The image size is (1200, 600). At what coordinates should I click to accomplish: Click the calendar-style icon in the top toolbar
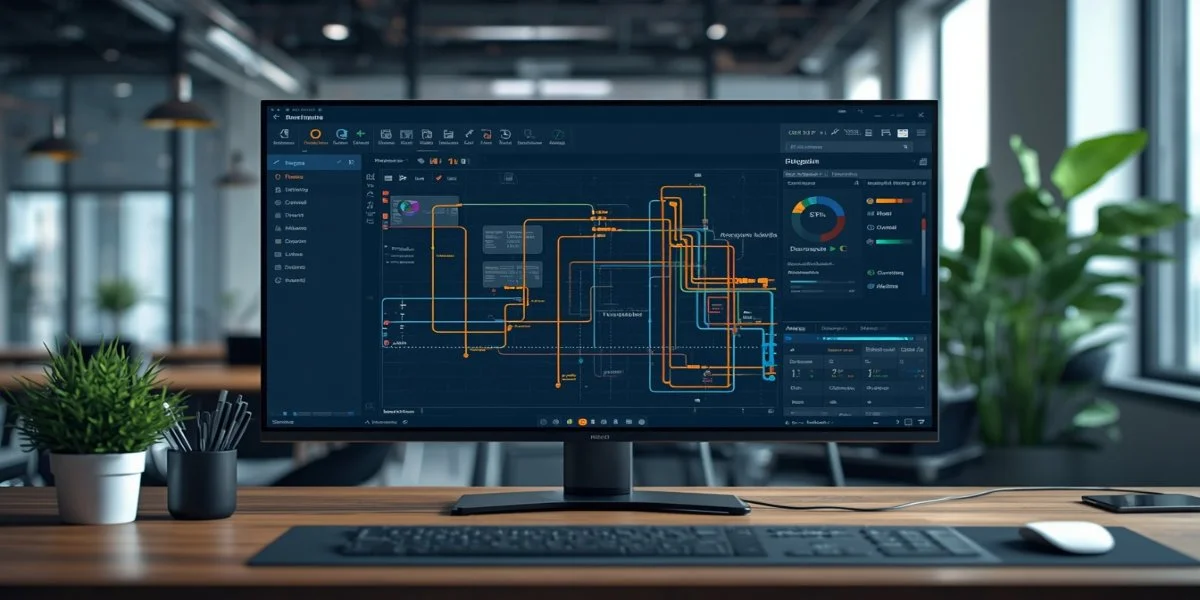click(x=386, y=134)
